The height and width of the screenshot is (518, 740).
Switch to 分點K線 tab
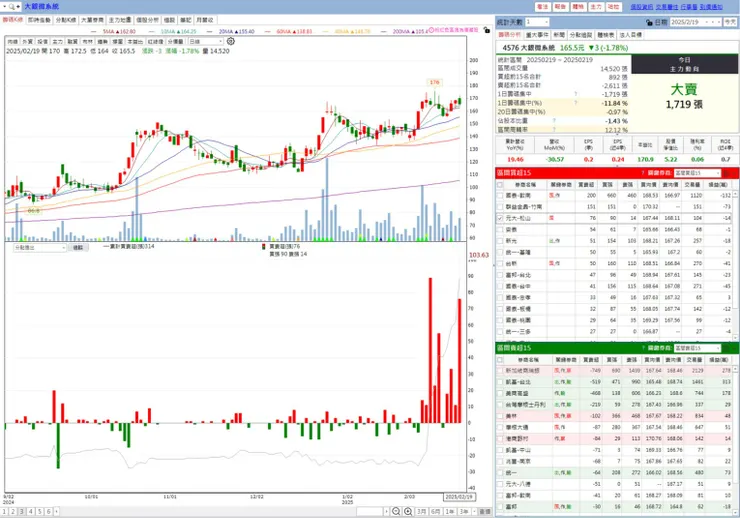pyautogui.click(x=66, y=20)
